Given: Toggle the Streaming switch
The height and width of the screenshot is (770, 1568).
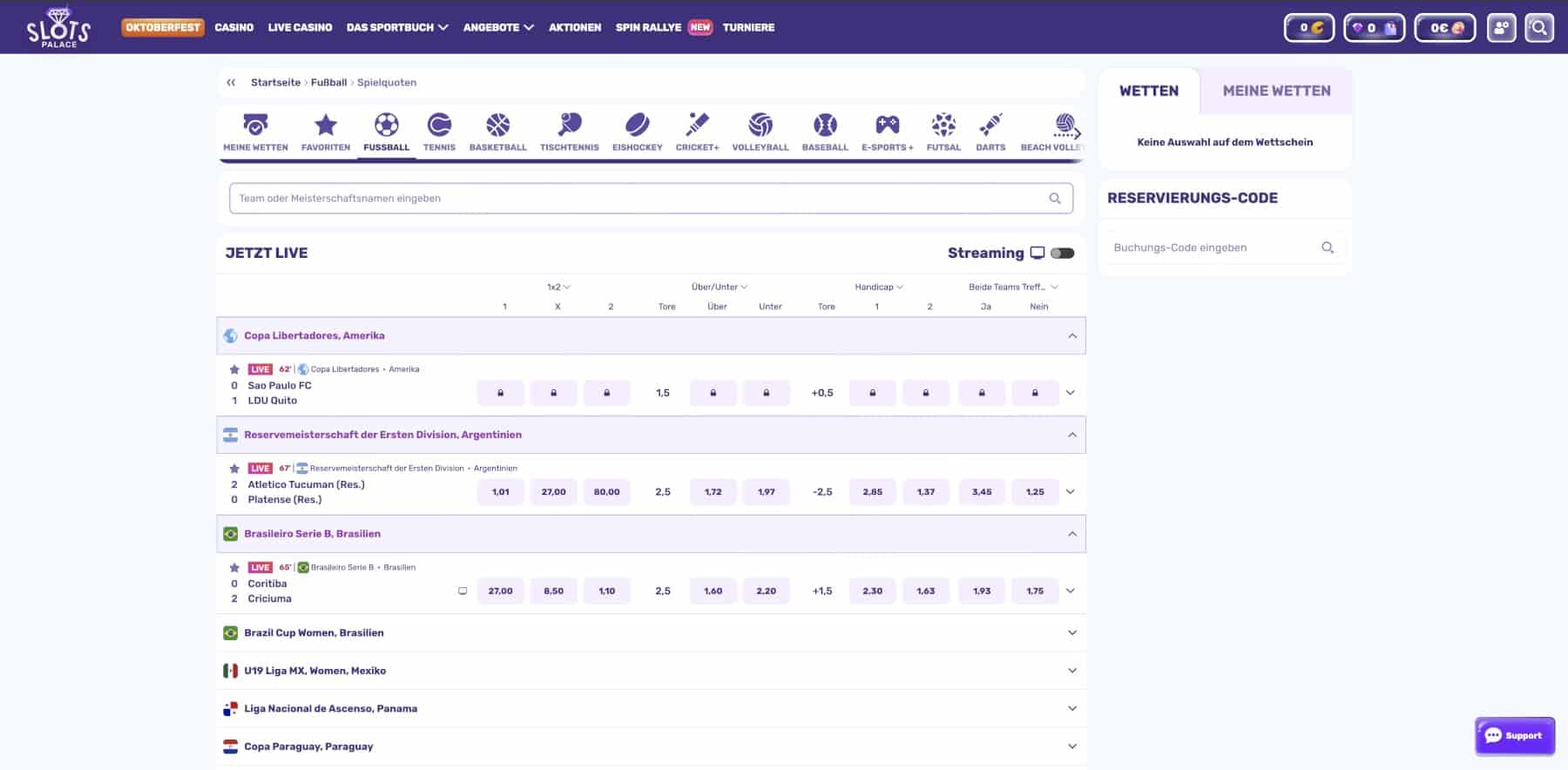Looking at the screenshot, I should pos(1062,253).
